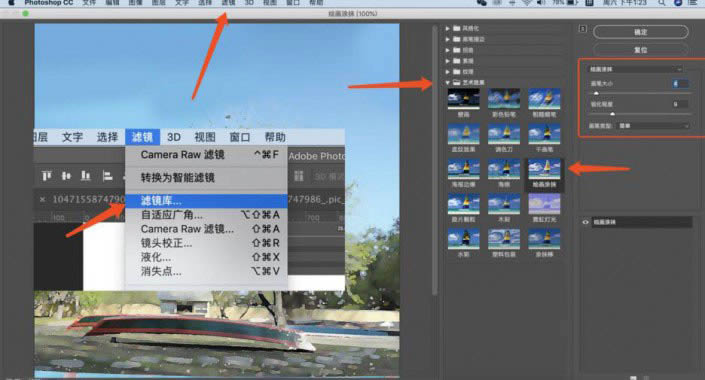The image size is (705, 380).
Task: Open Spotlight search magnifier icon
Action: [661, 3]
